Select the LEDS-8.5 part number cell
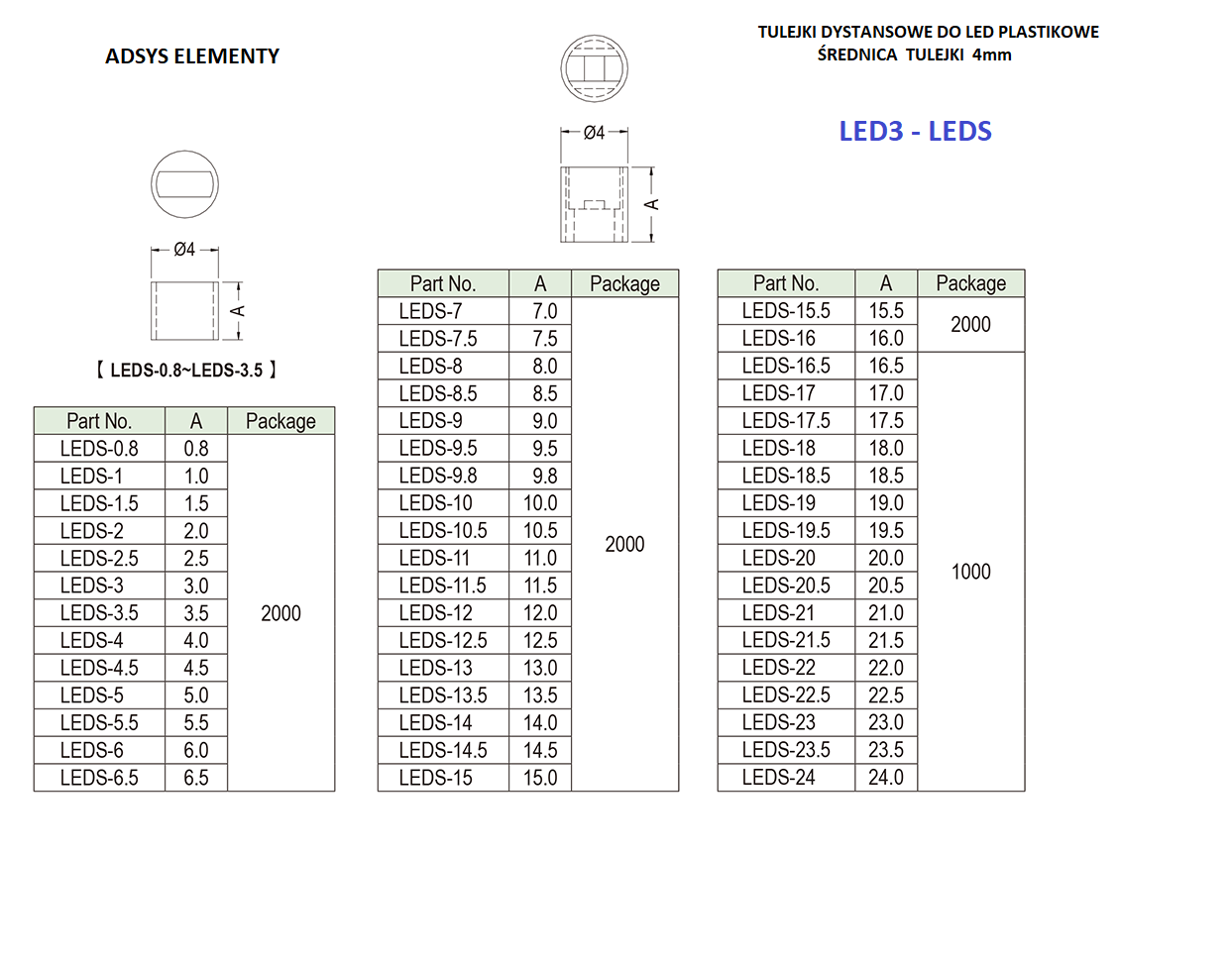The width and height of the screenshot is (1232, 963). [443, 393]
